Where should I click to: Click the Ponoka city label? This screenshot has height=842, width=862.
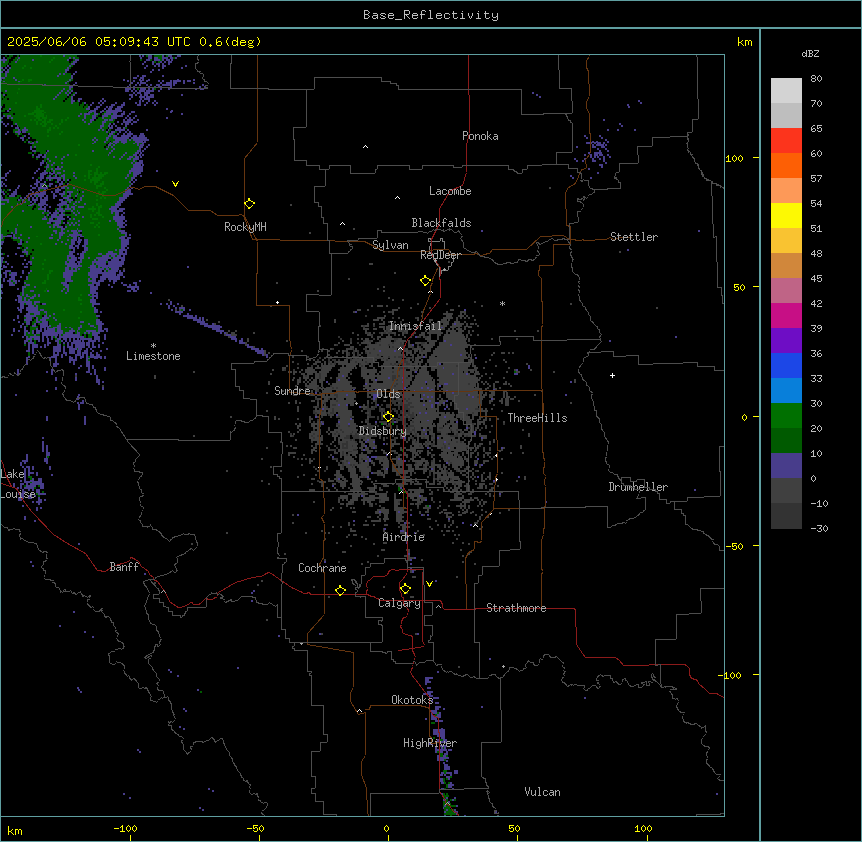point(480,136)
